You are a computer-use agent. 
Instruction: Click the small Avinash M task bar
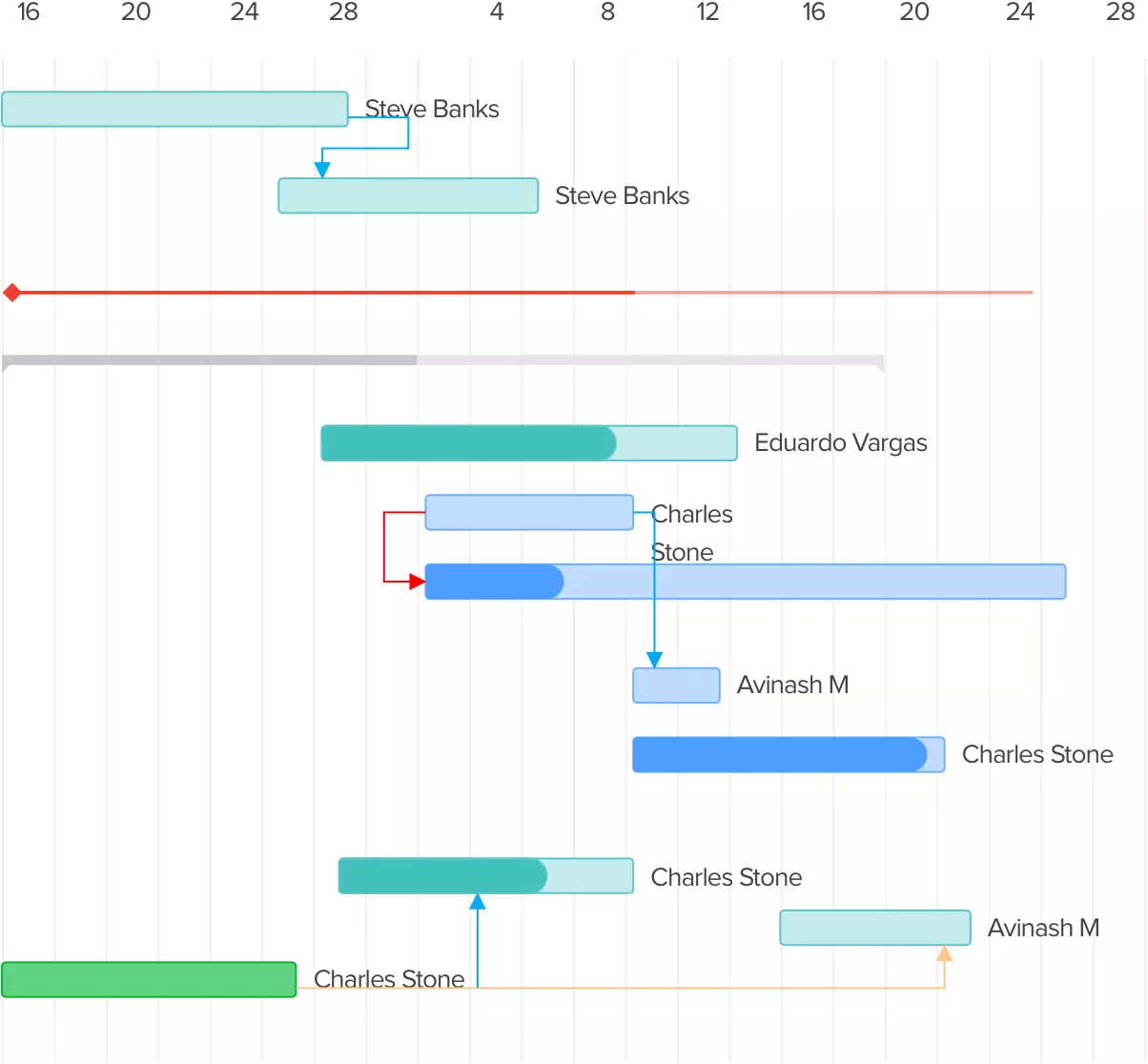(676, 685)
